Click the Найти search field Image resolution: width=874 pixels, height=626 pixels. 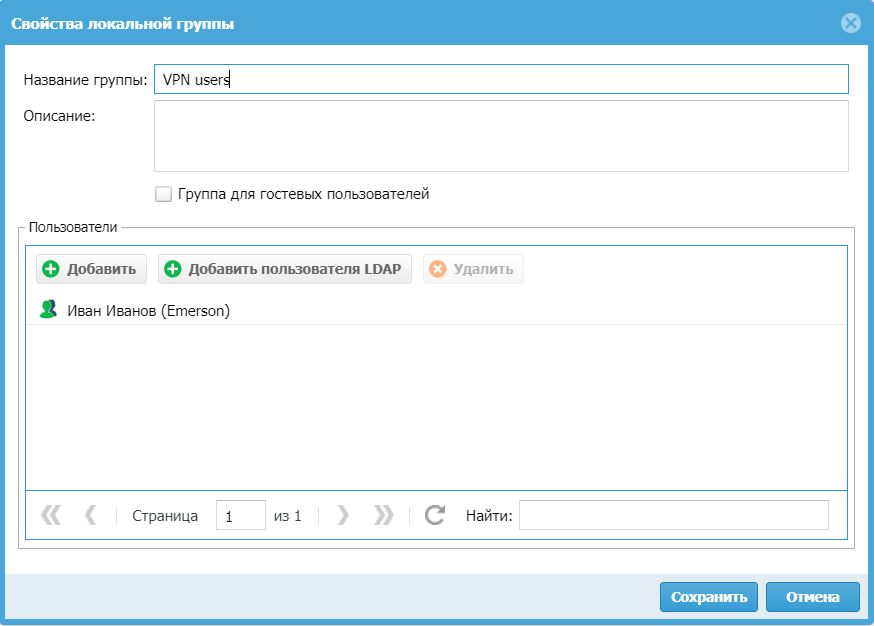[674, 515]
